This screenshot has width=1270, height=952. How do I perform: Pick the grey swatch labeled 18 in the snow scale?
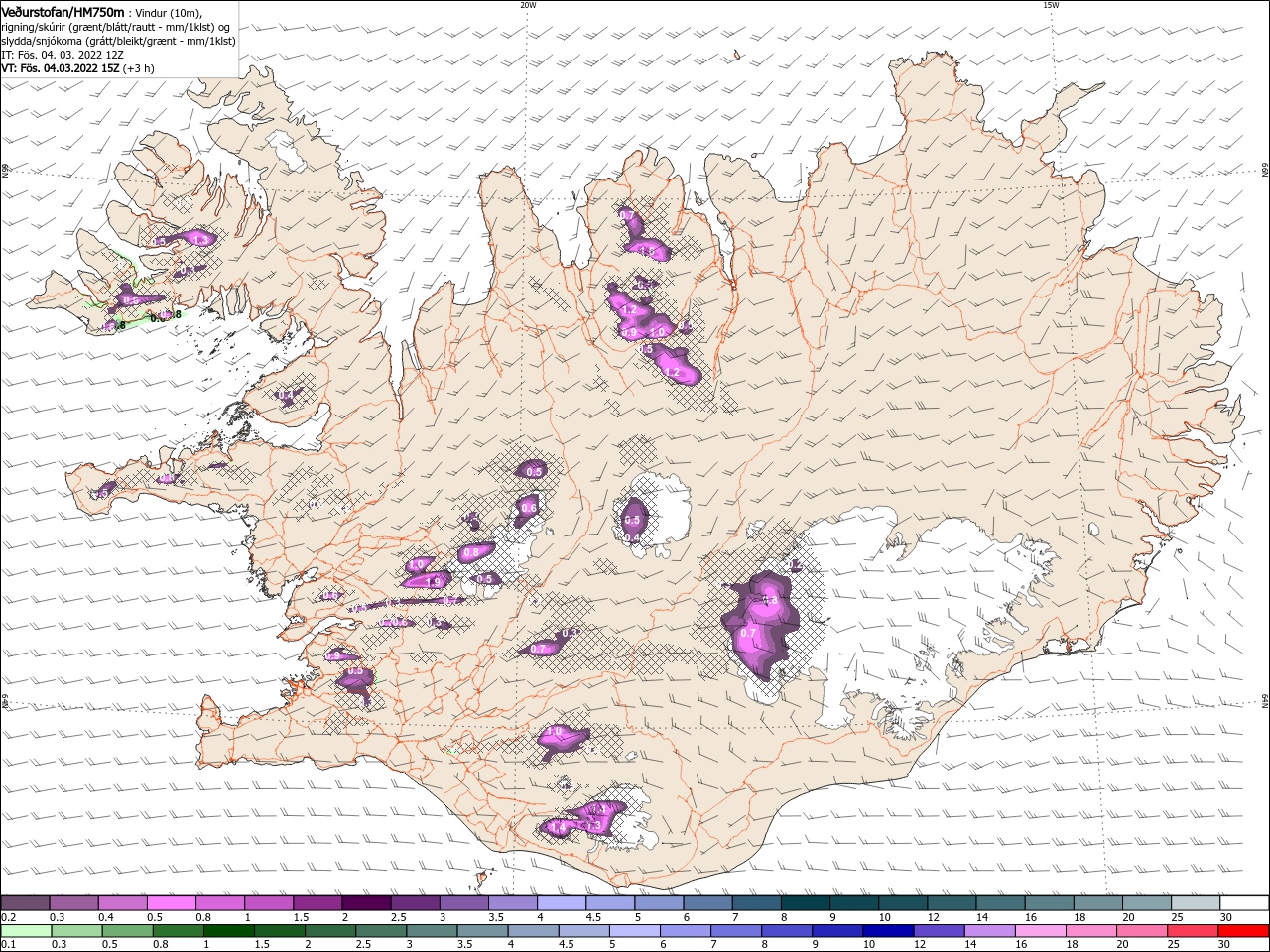(1097, 903)
